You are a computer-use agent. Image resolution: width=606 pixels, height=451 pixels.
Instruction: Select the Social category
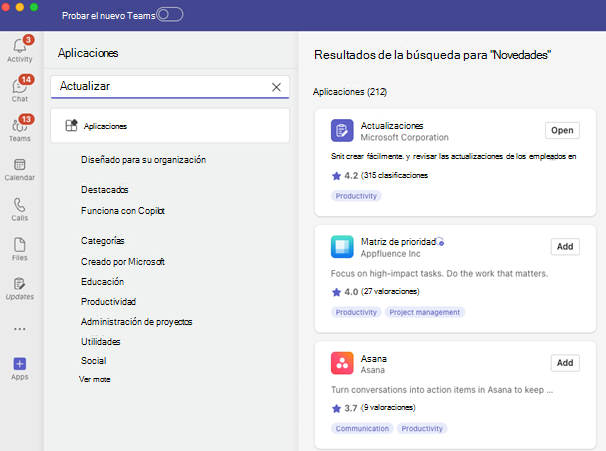[x=94, y=361]
